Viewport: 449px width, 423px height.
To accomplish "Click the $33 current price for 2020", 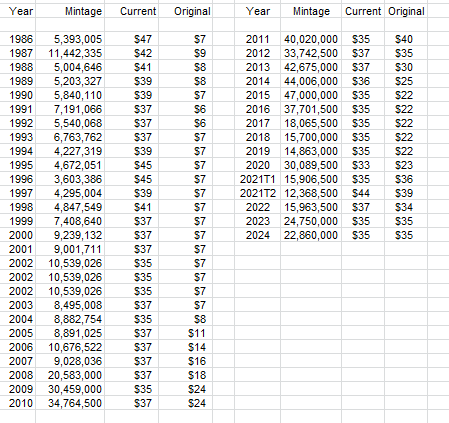I will (x=363, y=165).
